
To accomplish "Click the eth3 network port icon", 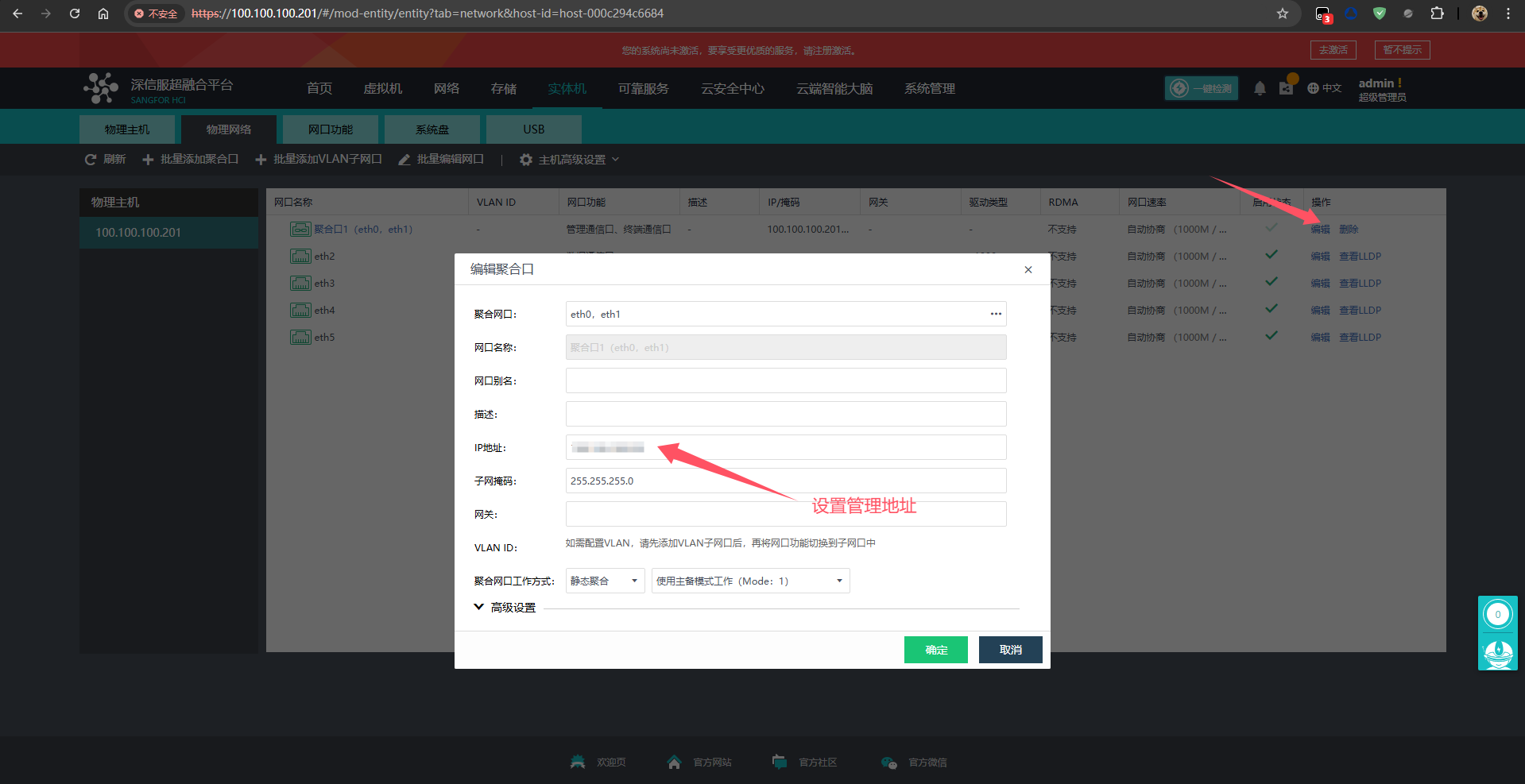I will (300, 284).
